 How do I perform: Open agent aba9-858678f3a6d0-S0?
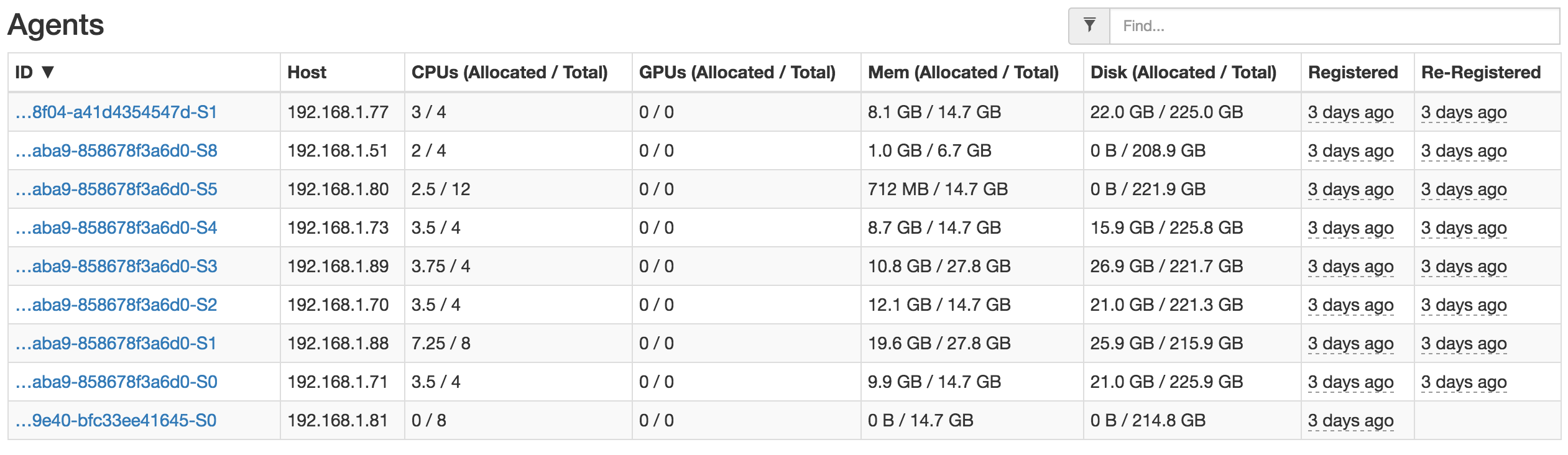(116, 382)
